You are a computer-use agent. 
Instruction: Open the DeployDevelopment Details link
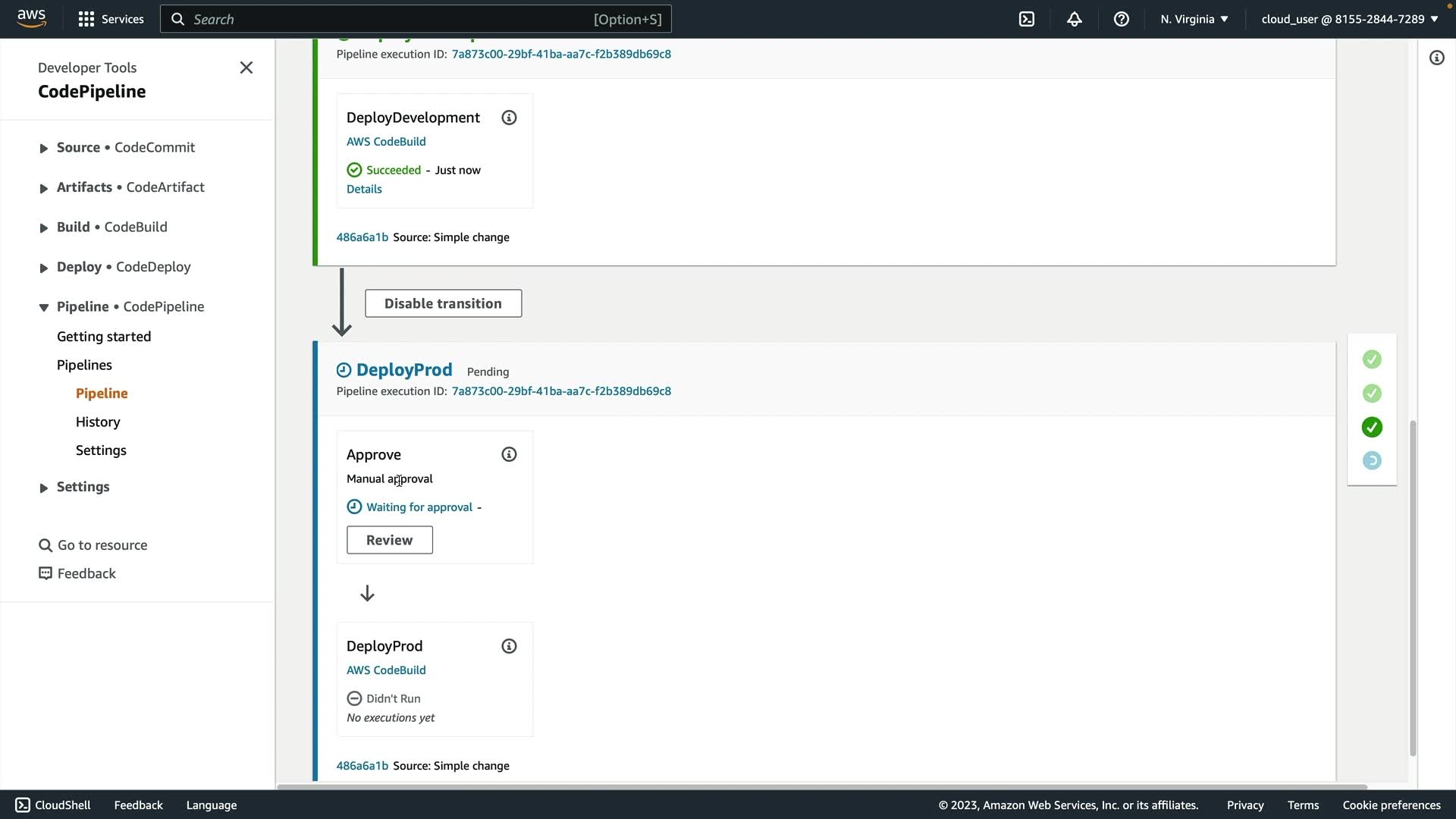click(364, 189)
